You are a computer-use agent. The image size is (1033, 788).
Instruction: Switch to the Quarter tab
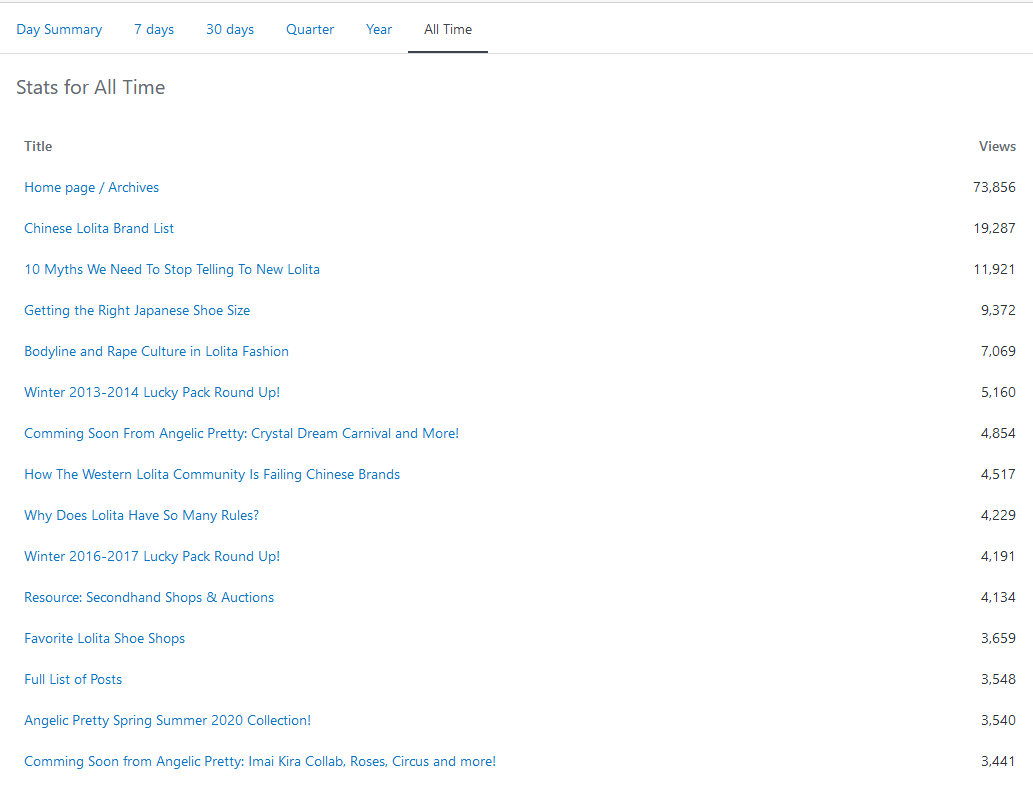(x=310, y=29)
